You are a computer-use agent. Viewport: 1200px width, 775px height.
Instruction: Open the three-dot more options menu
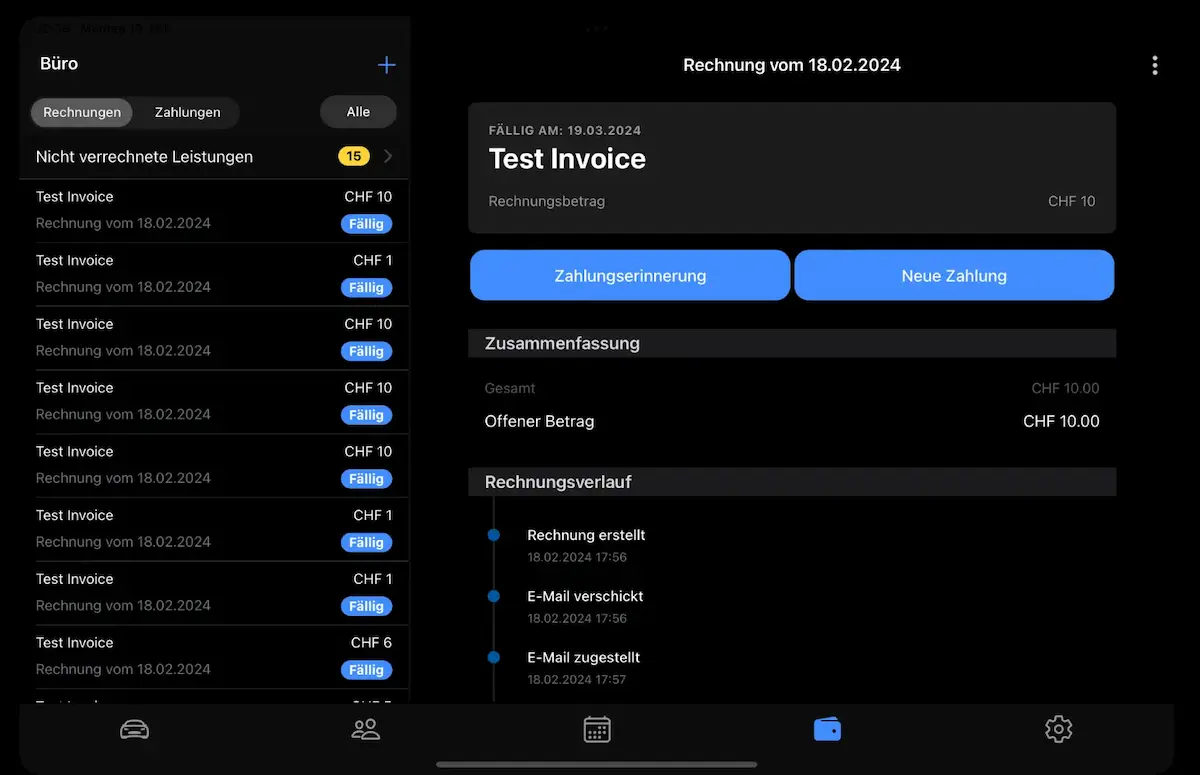[x=1155, y=66]
